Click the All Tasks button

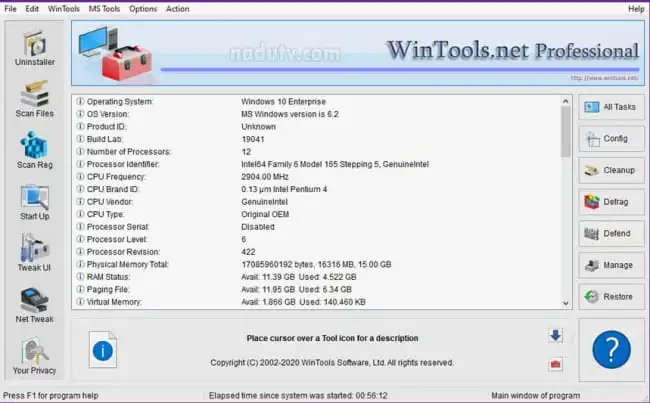click(x=611, y=107)
